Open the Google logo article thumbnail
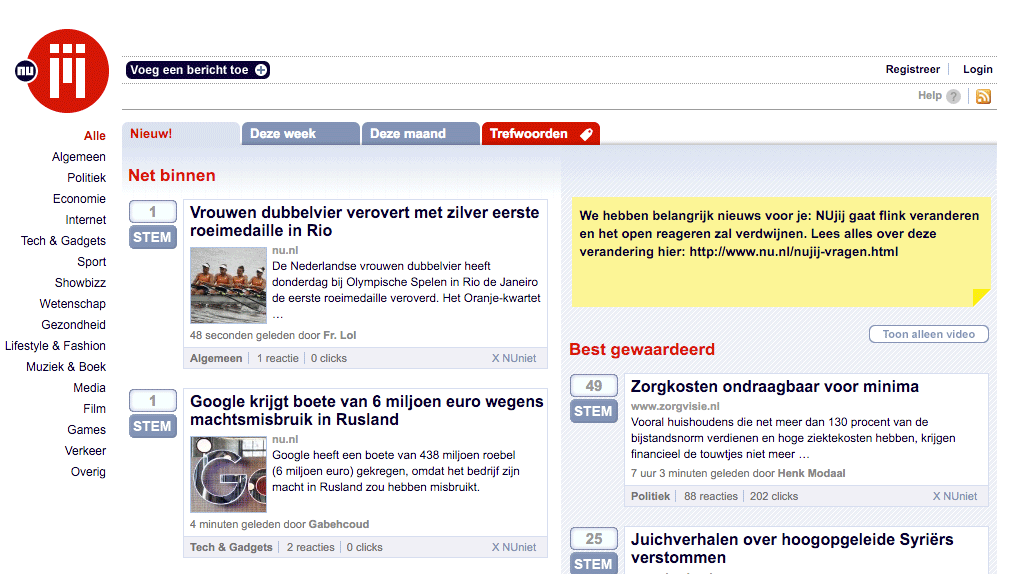The width and height of the screenshot is (1017, 574). (x=228, y=474)
